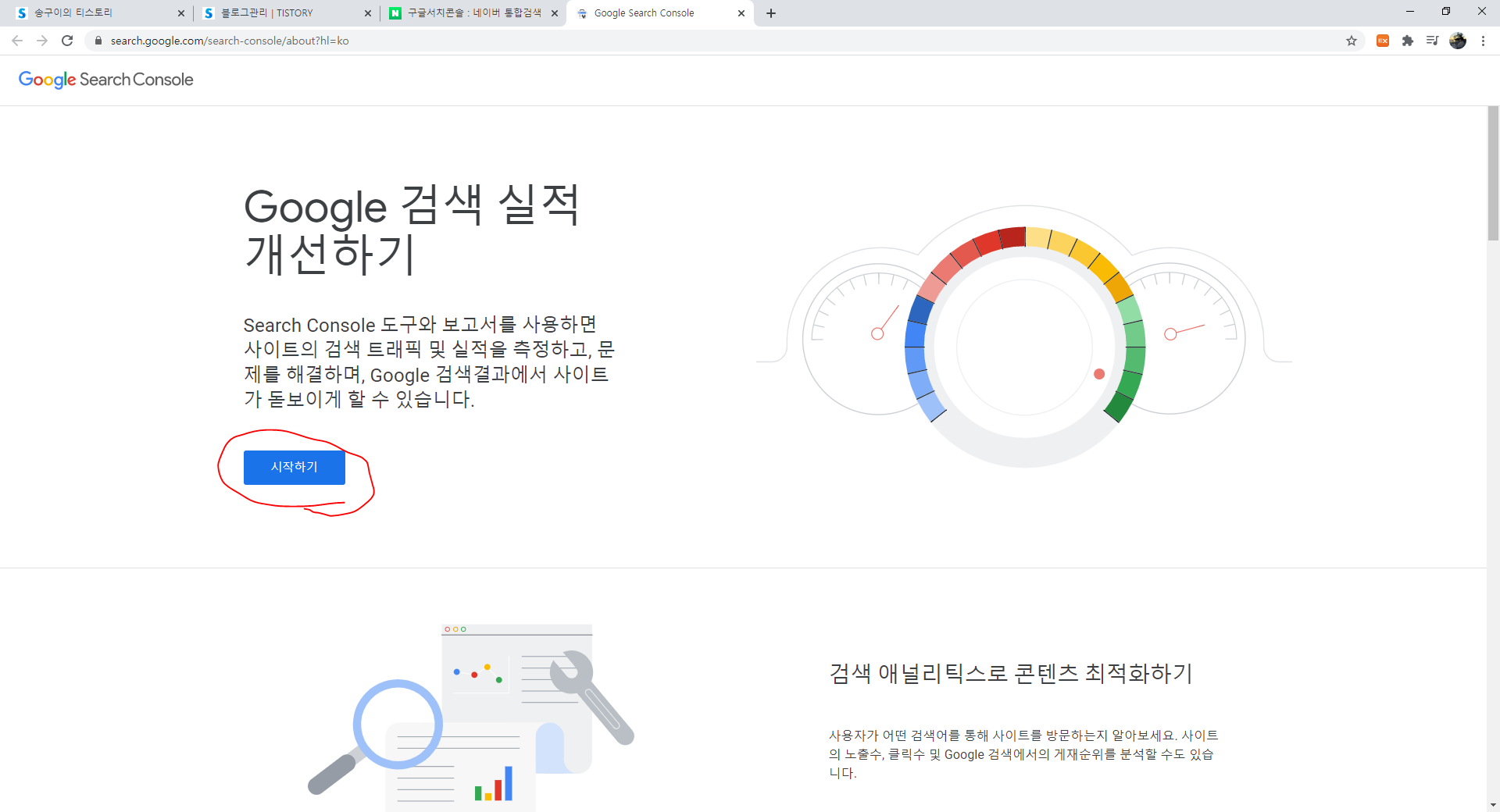Reload the current page
The width and height of the screenshot is (1500, 812).
click(x=67, y=41)
